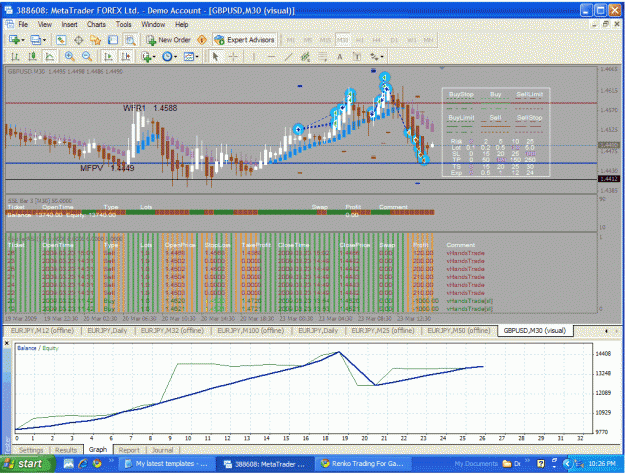Open the tester Results tab
625x474 pixels.
(x=66, y=450)
